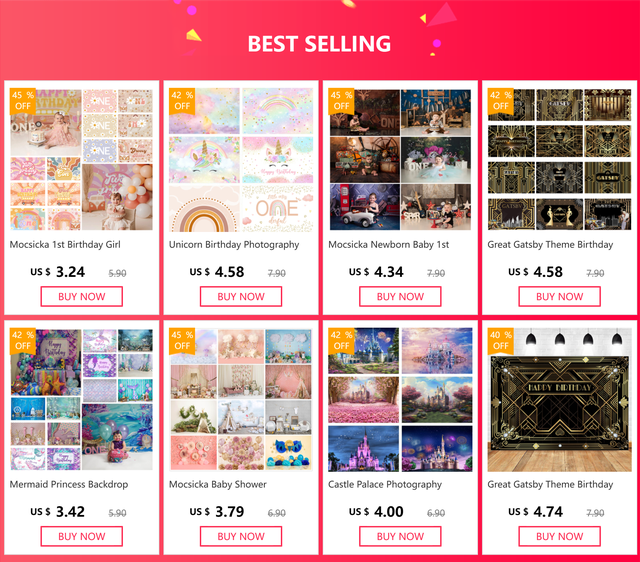This screenshot has height=562, width=640.
Task: Open the Mocsicka 1st Birthday Girl product image
Action: 81,160
